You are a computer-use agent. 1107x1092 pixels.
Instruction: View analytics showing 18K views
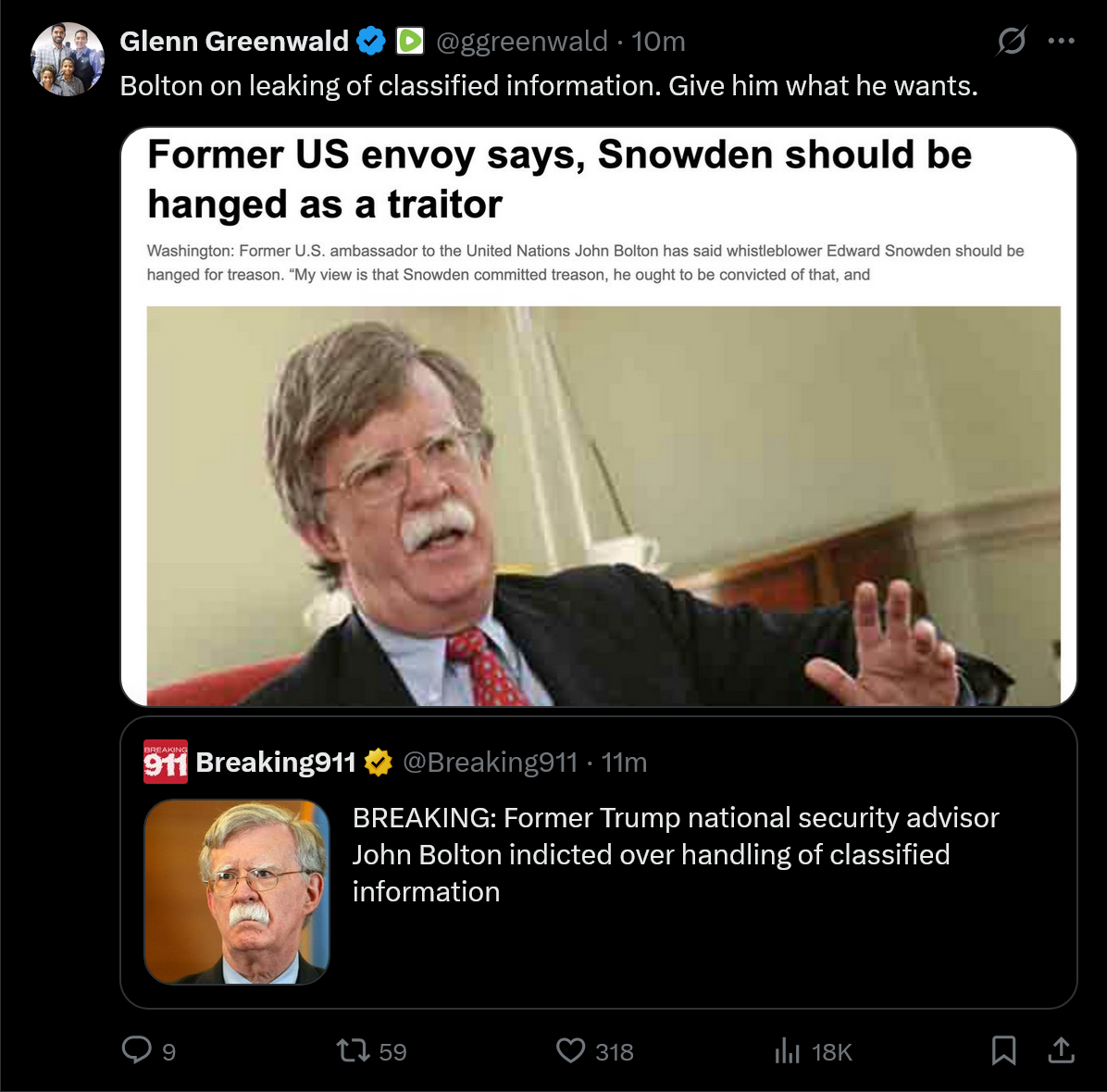pos(814,1051)
